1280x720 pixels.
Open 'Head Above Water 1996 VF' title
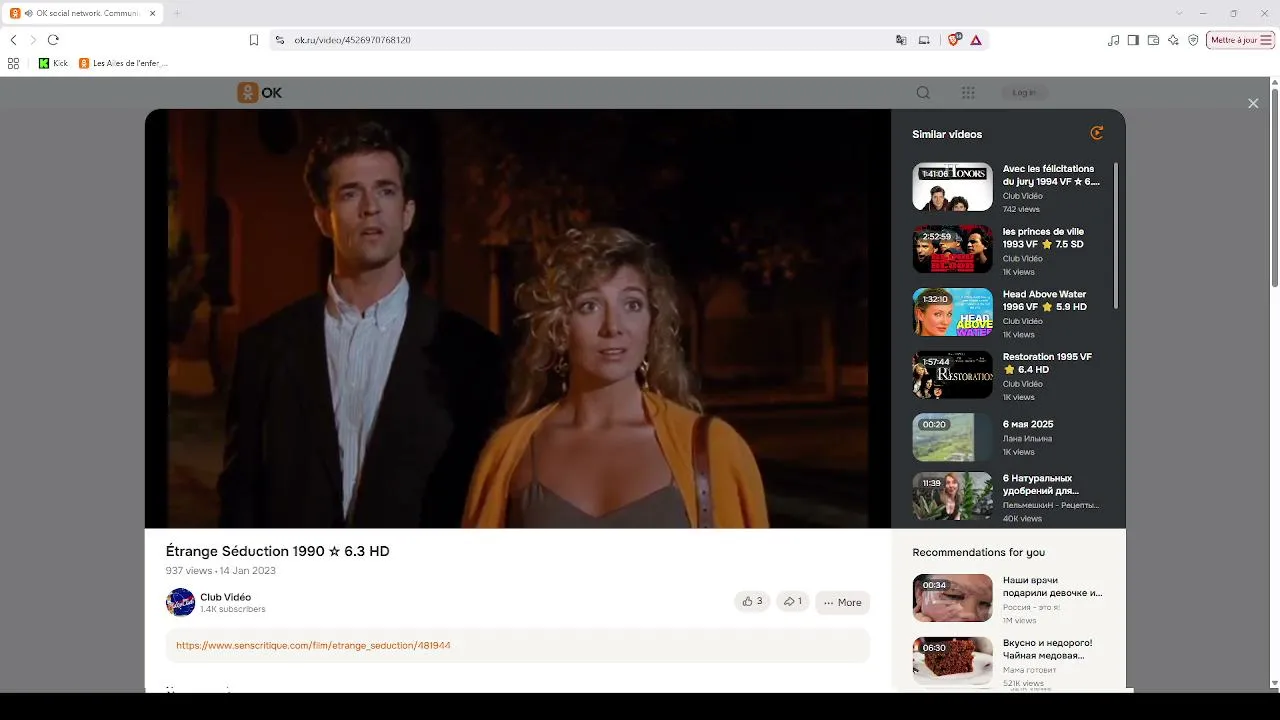tap(1045, 300)
